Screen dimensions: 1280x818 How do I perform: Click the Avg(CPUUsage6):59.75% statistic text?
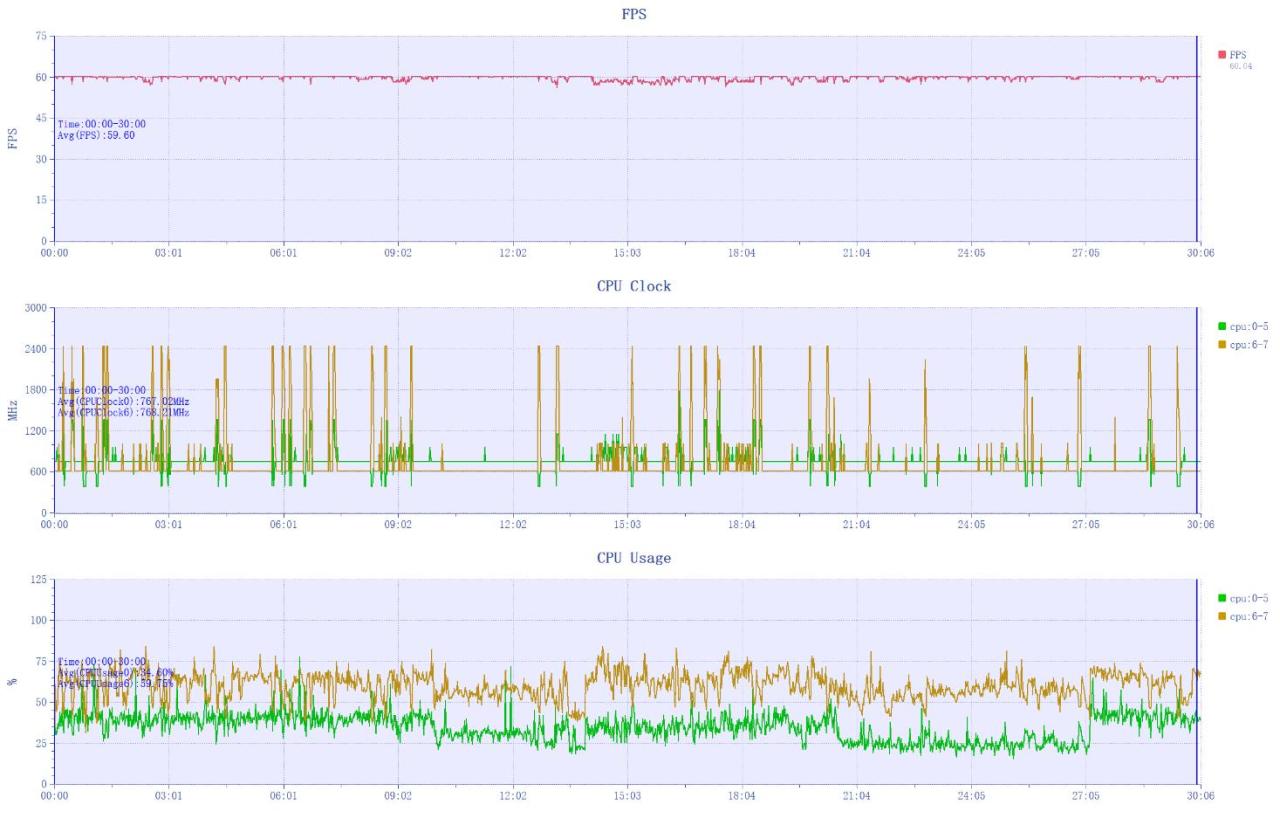[x=116, y=683]
